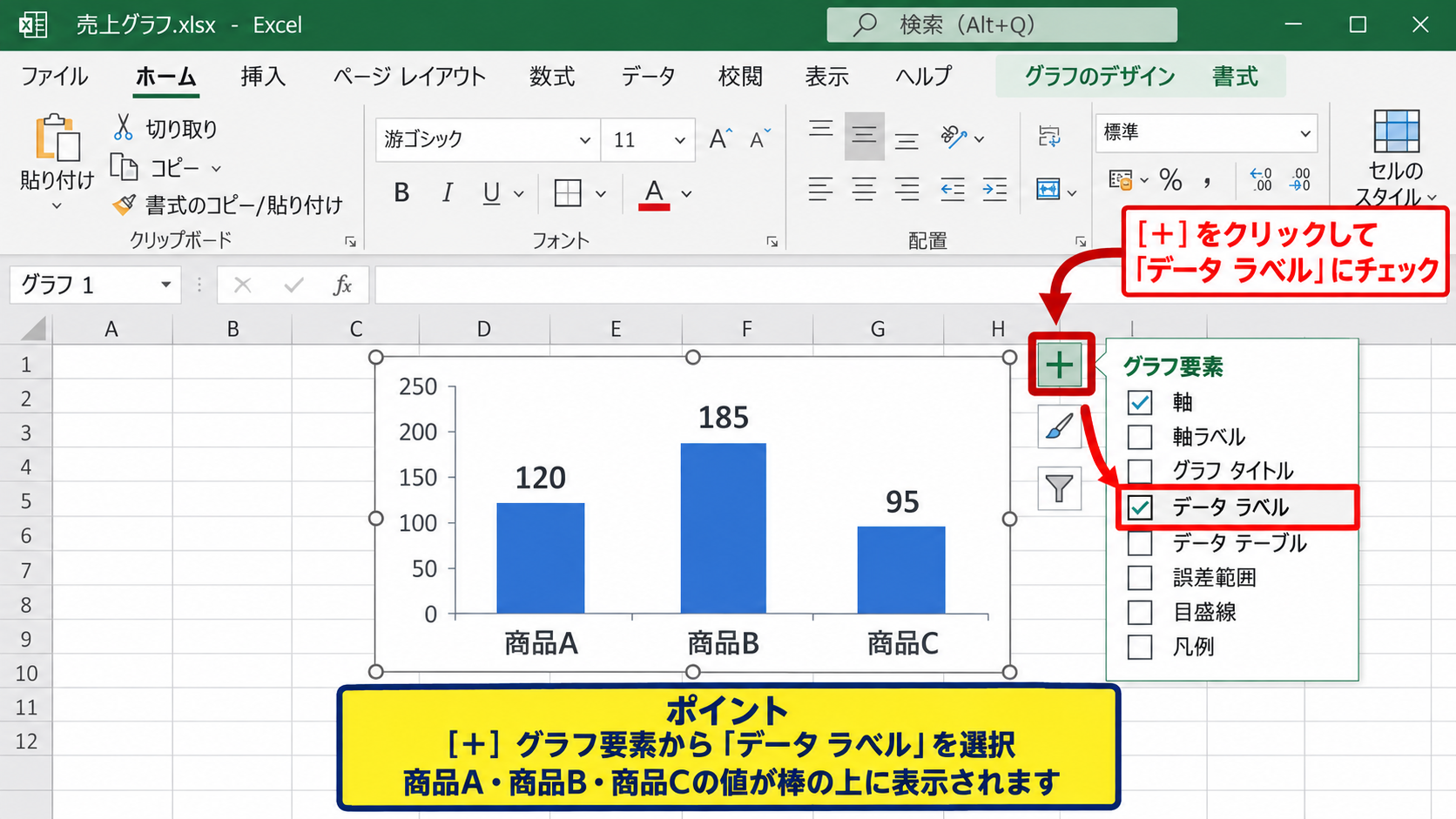
Task: Click the Format Painter brush icon
Action: [x=124, y=205]
